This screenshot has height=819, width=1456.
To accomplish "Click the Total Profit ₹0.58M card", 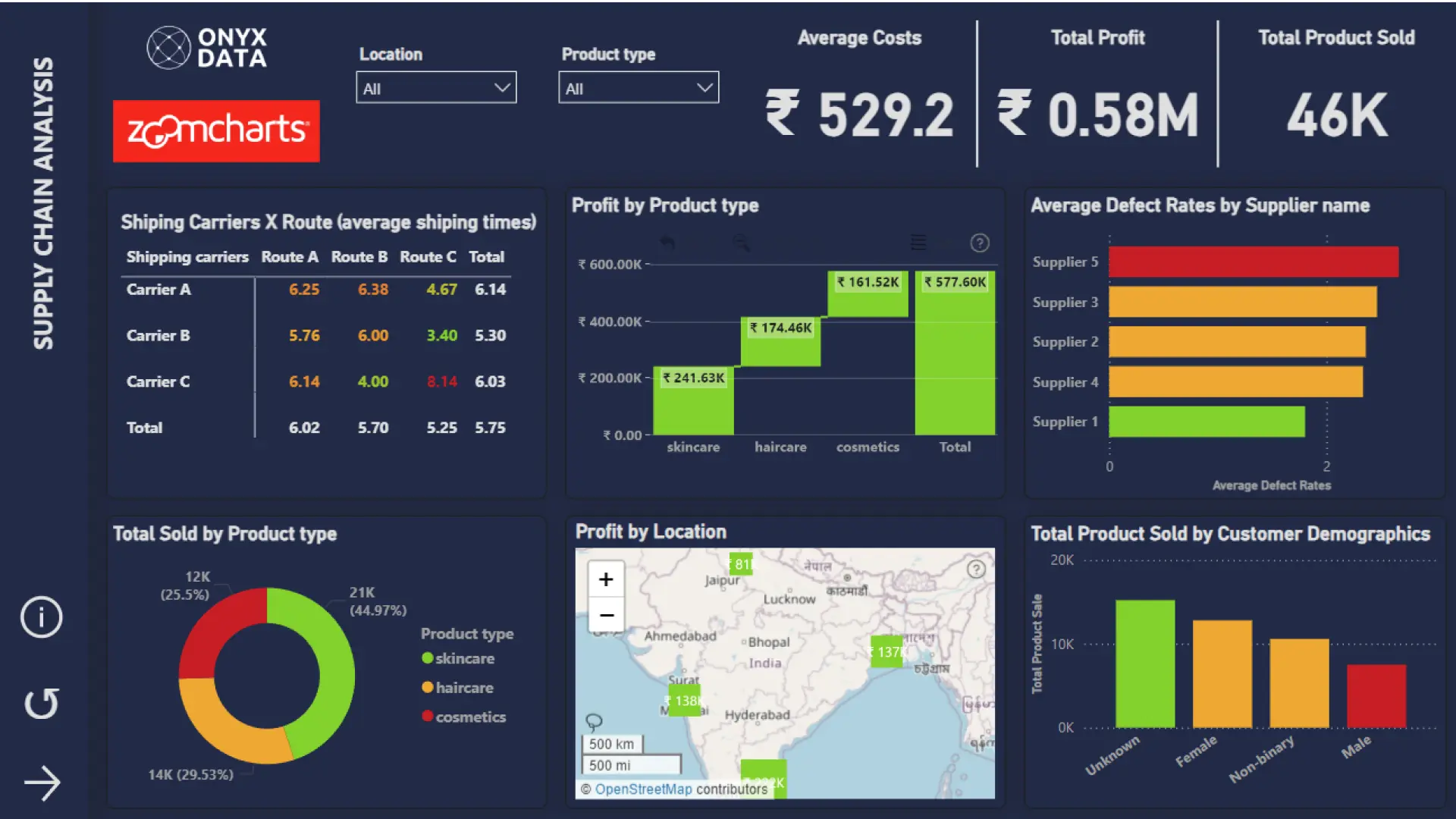I will 1097,91.
